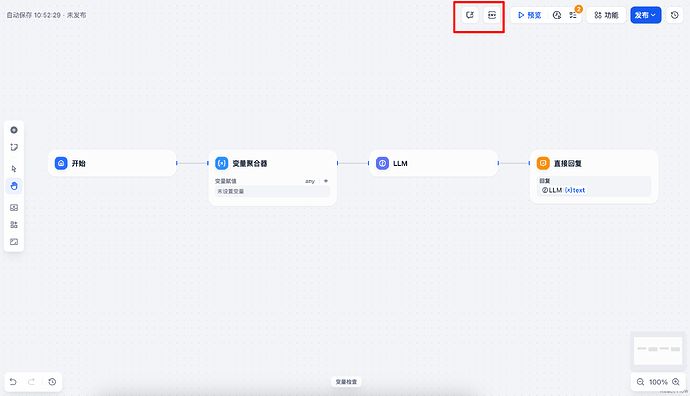The height and width of the screenshot is (396, 690).
Task: Click the 未设置变量 placeholder row
Action: pyautogui.click(x=272, y=191)
